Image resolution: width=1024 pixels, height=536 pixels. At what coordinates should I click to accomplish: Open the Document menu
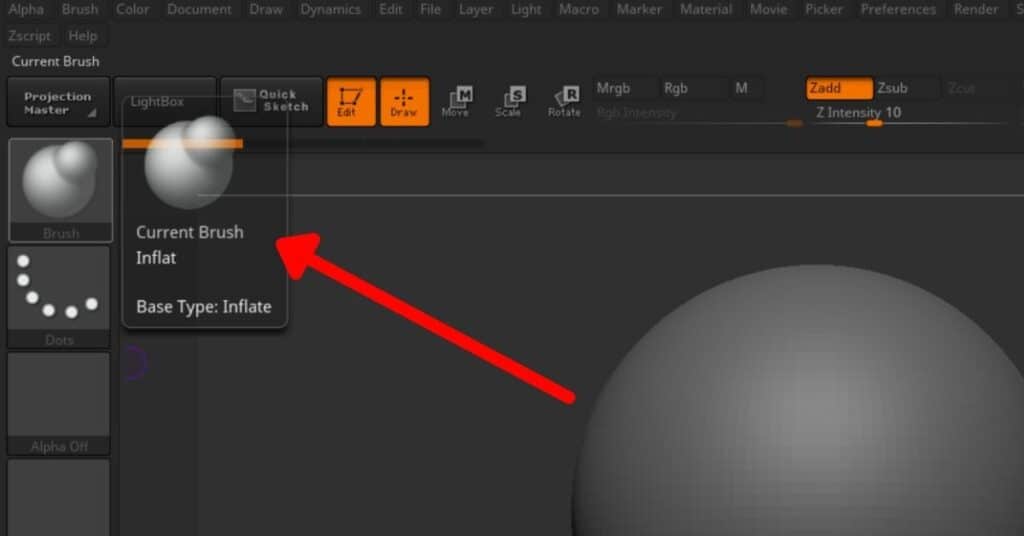199,9
